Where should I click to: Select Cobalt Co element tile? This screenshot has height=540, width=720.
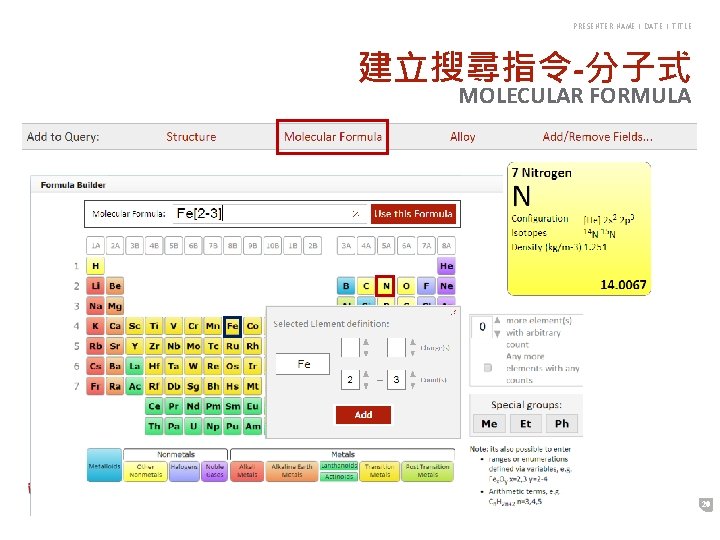point(253,326)
